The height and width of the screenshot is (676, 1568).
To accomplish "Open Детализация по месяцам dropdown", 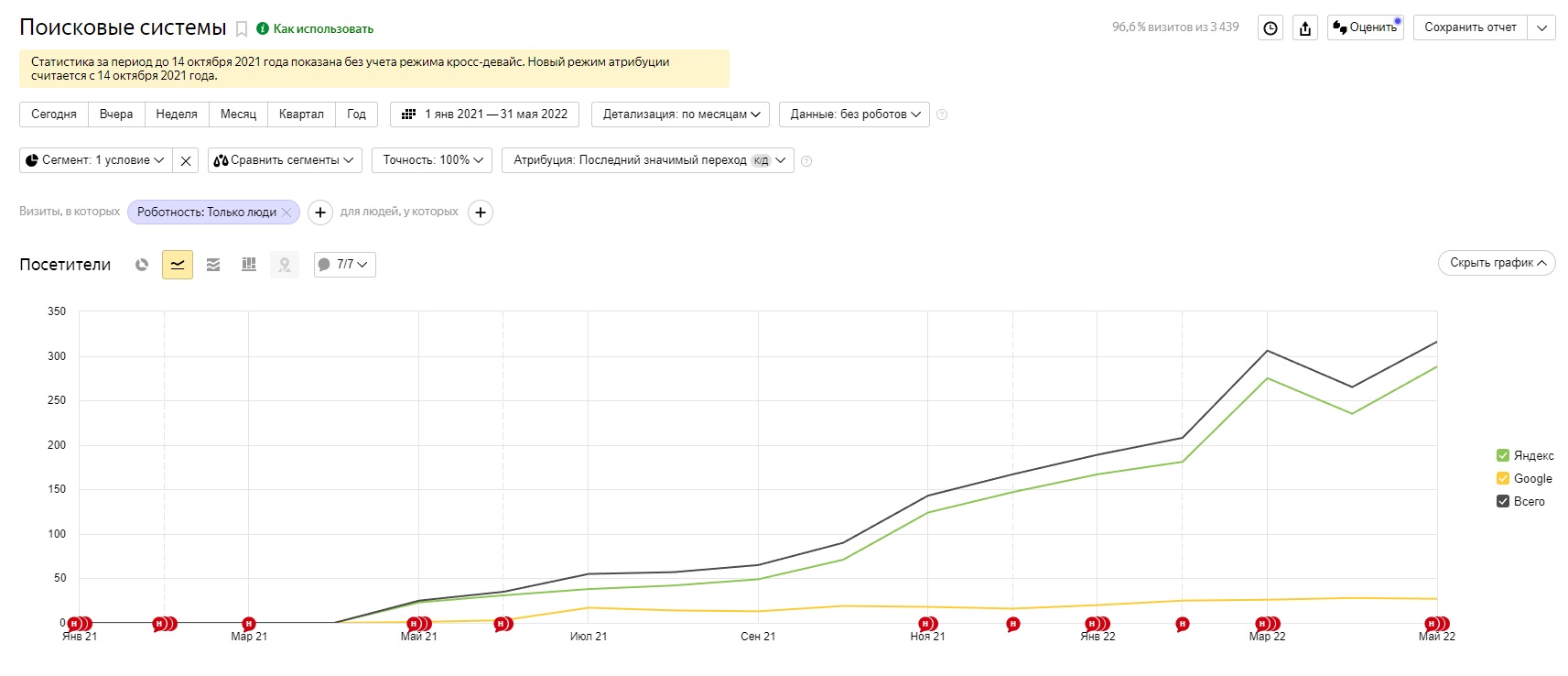I will [681, 114].
